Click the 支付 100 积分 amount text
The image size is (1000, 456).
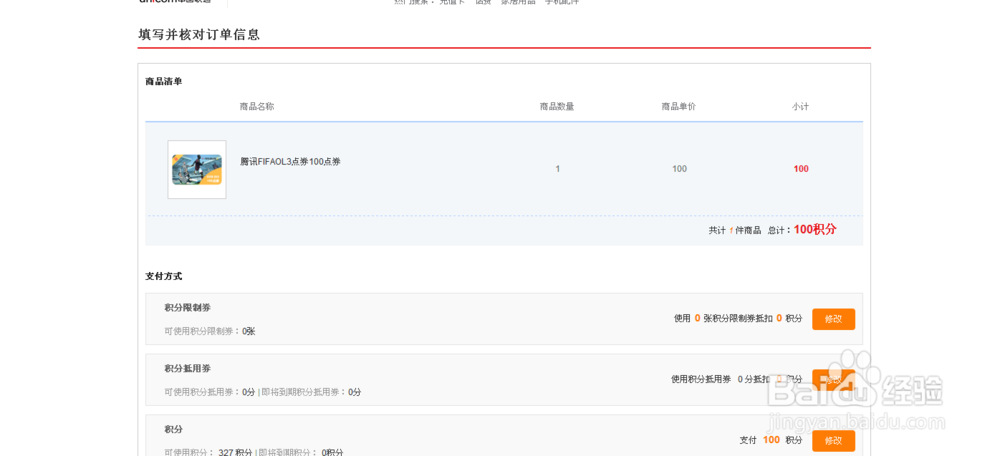(x=771, y=440)
